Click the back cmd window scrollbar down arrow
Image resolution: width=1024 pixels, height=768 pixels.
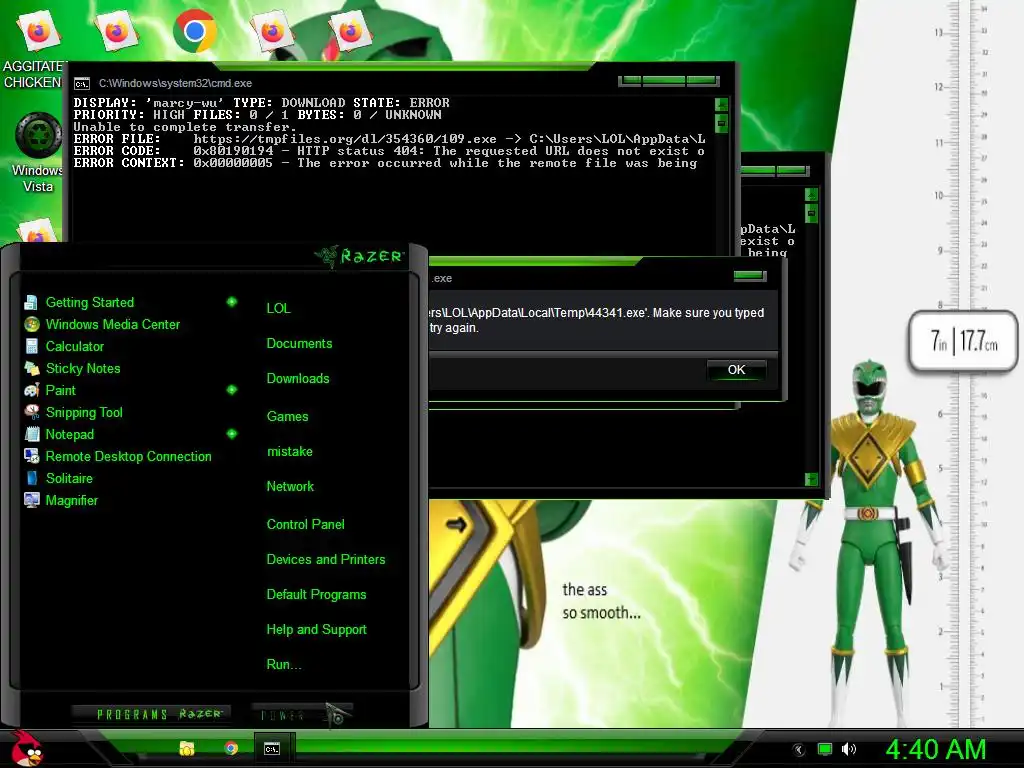coord(811,479)
